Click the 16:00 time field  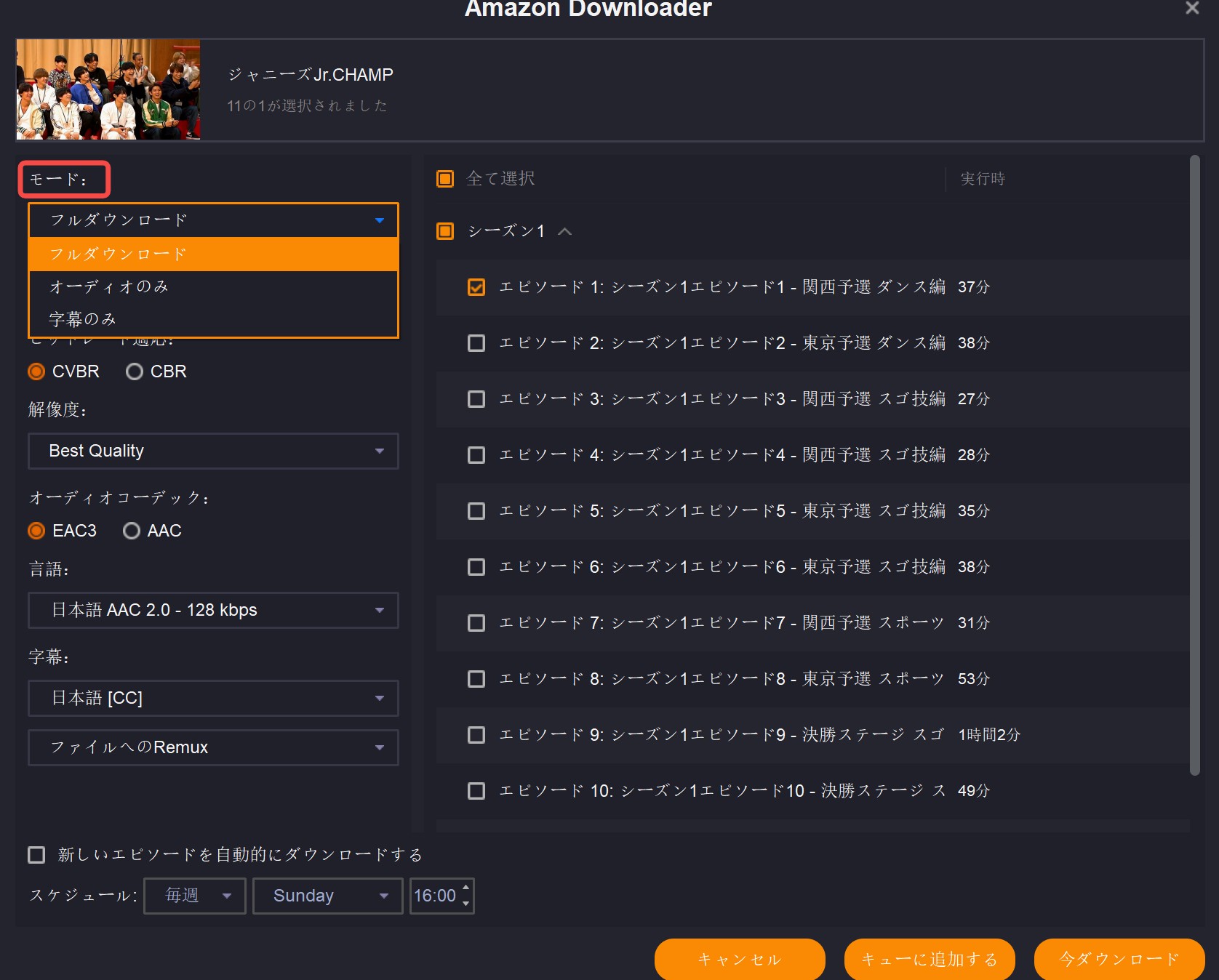pos(435,896)
